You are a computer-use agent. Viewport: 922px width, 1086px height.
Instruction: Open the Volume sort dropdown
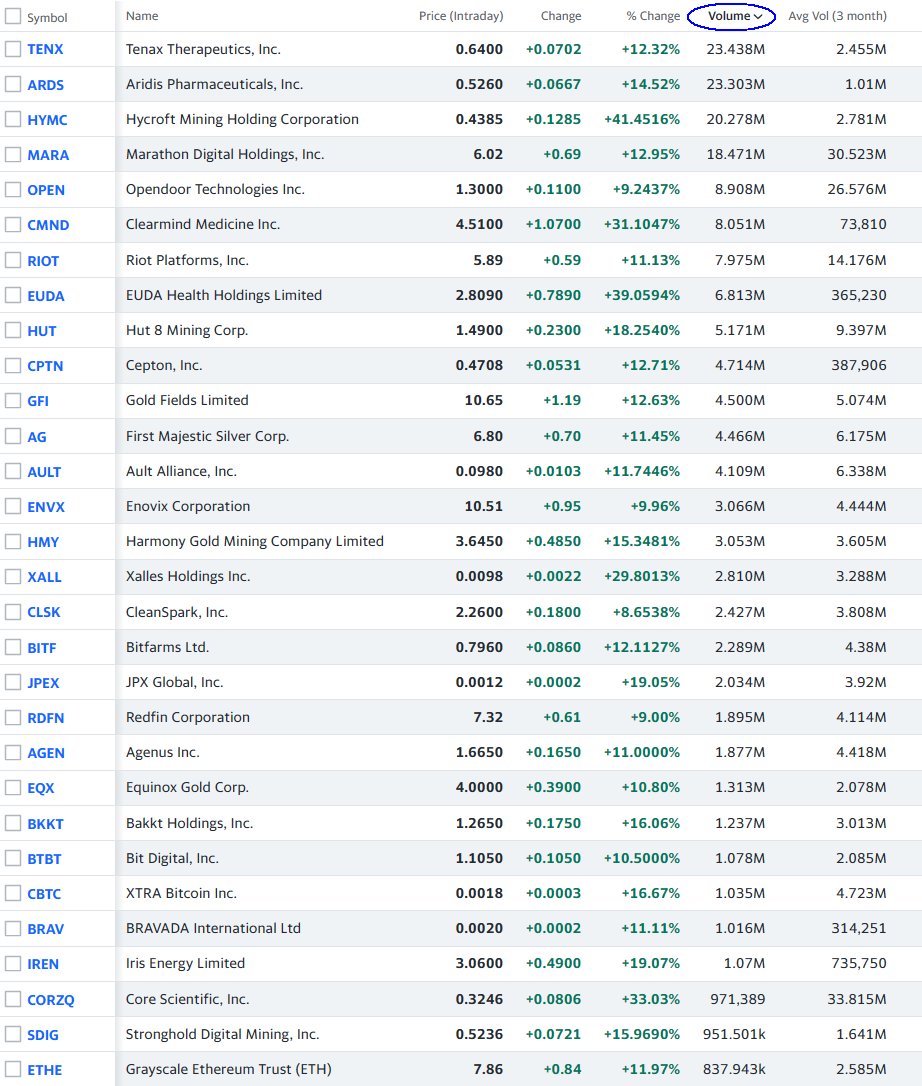click(x=732, y=16)
